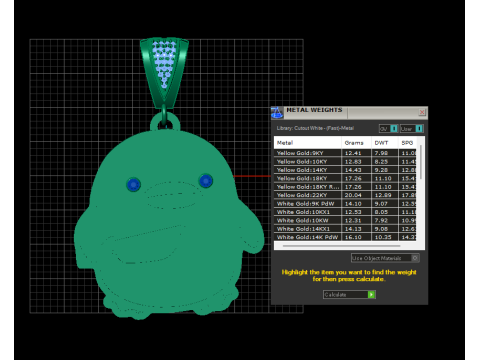Click the Metal Weights scale icon
Screen dimensions: 480x360
[277, 113]
